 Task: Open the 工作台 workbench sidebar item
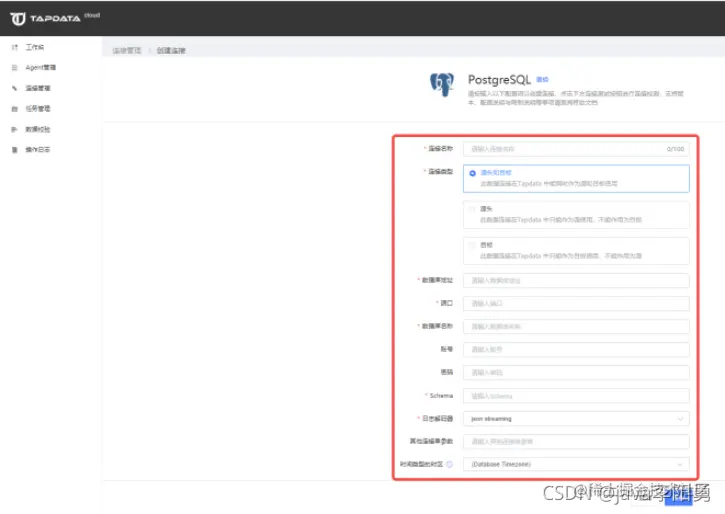pyautogui.click(x=35, y=47)
